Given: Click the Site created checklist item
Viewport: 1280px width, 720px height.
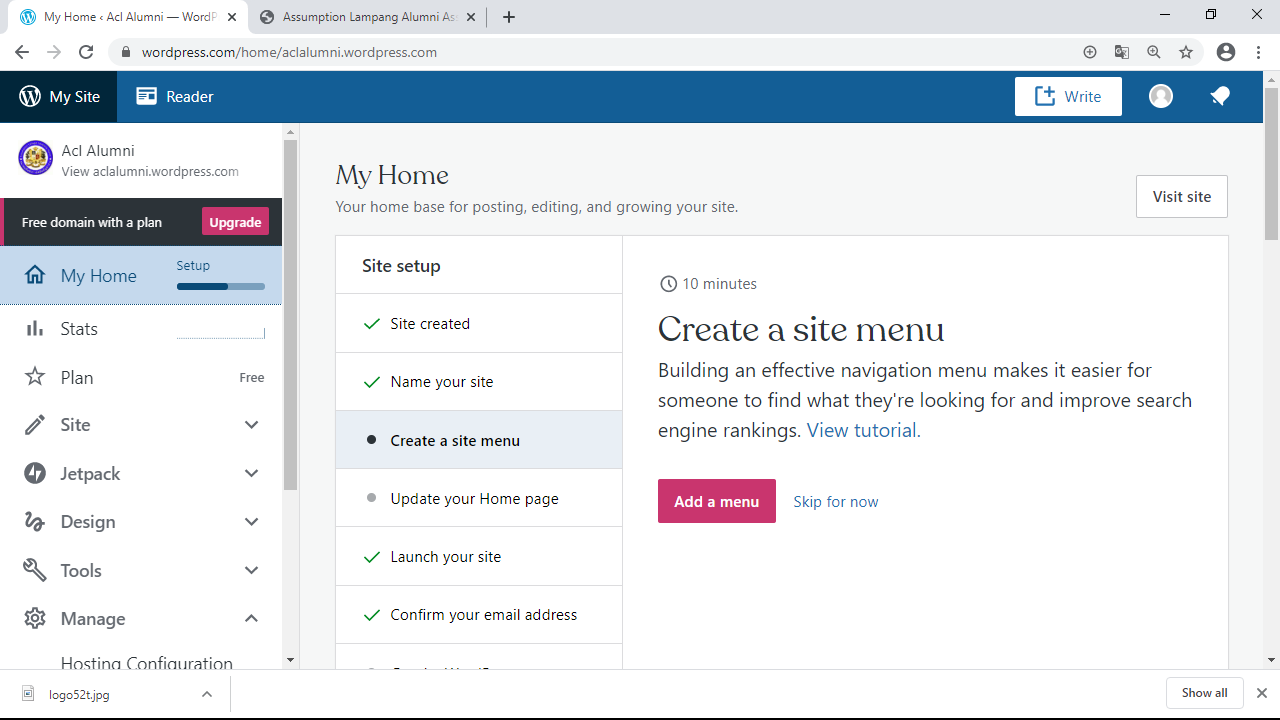Looking at the screenshot, I should pyautogui.click(x=430, y=324).
